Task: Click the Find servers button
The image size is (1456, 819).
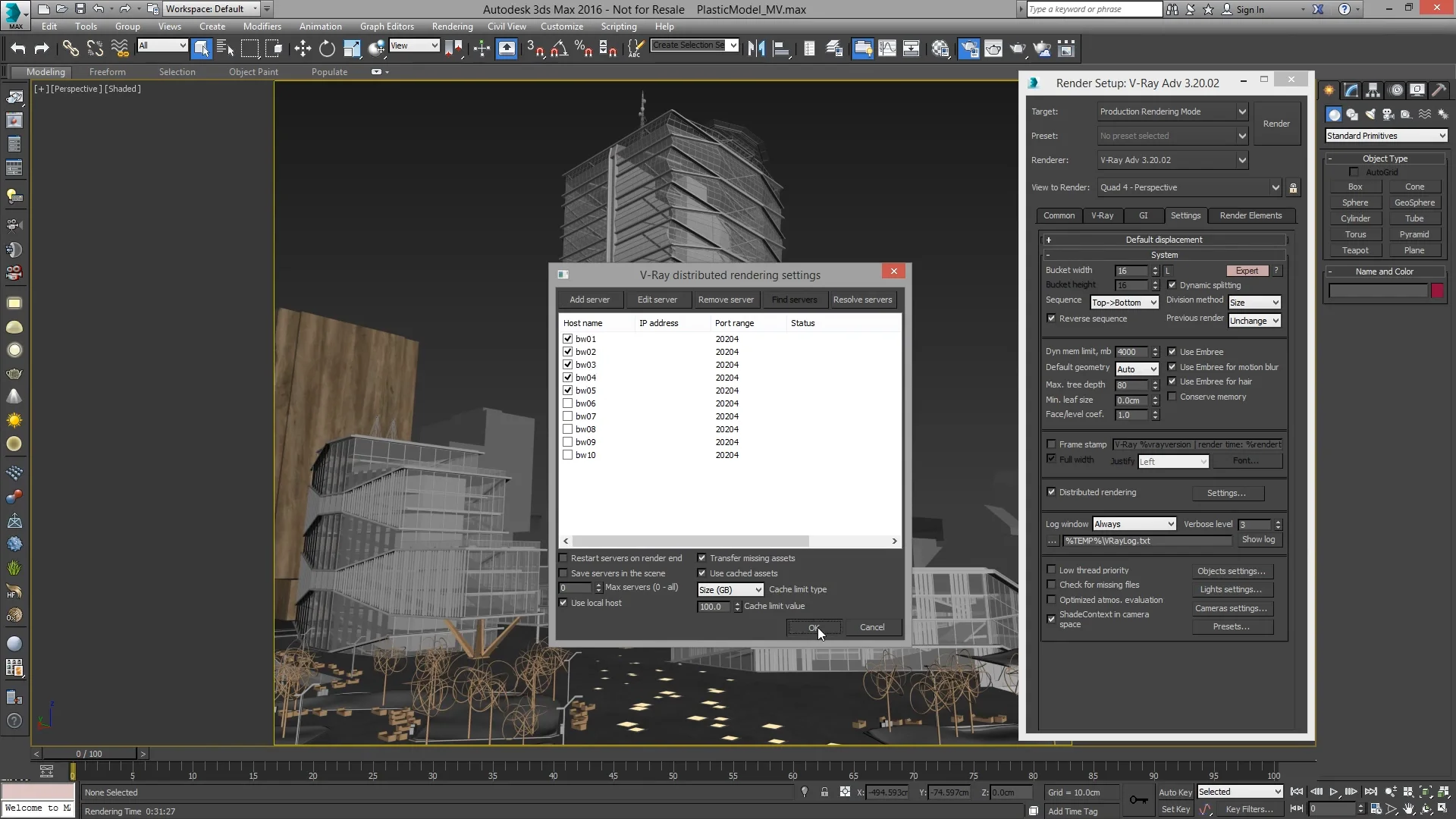Action: coord(794,299)
